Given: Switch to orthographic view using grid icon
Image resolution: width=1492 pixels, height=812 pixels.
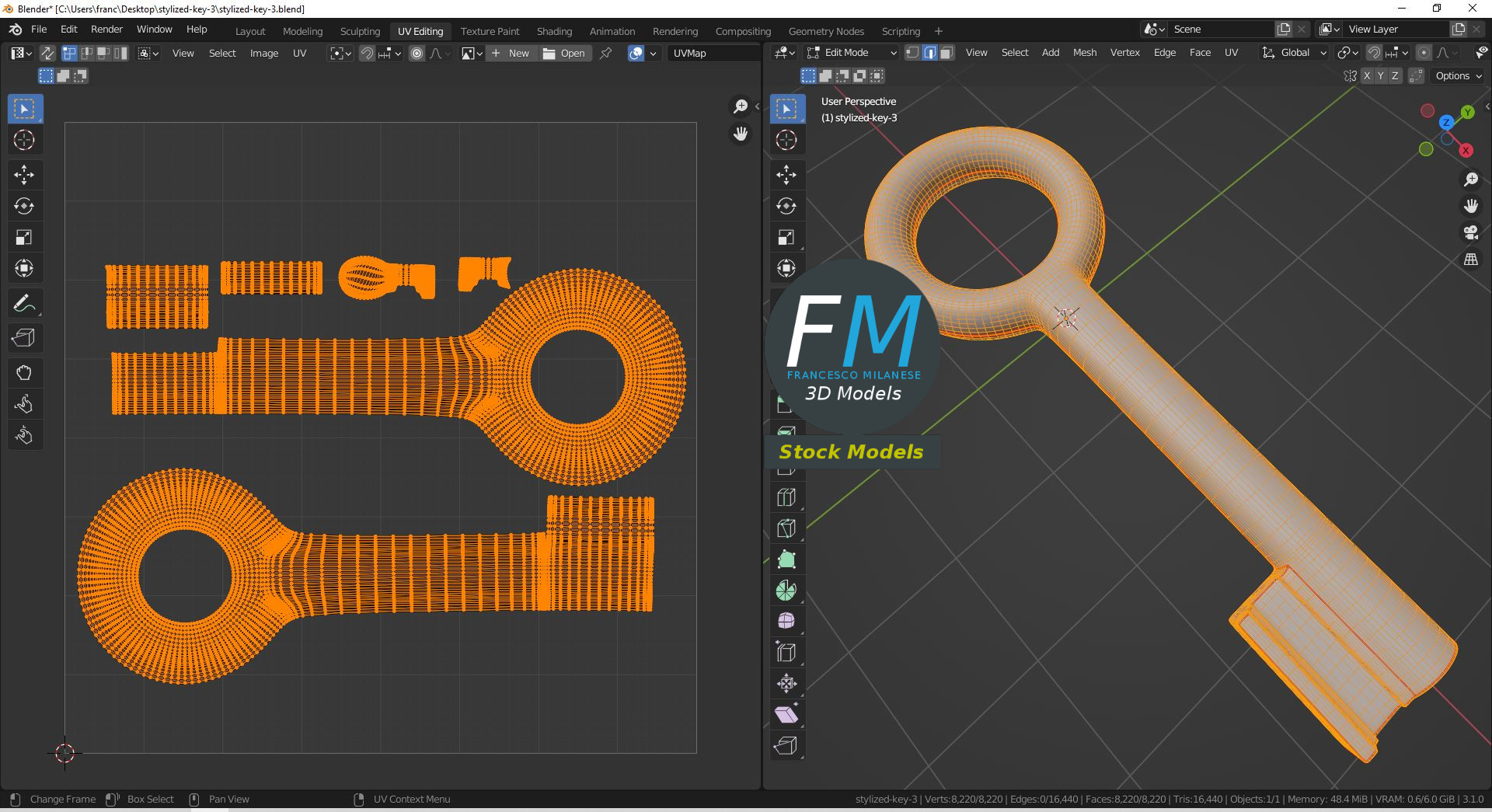Looking at the screenshot, I should (1470, 260).
